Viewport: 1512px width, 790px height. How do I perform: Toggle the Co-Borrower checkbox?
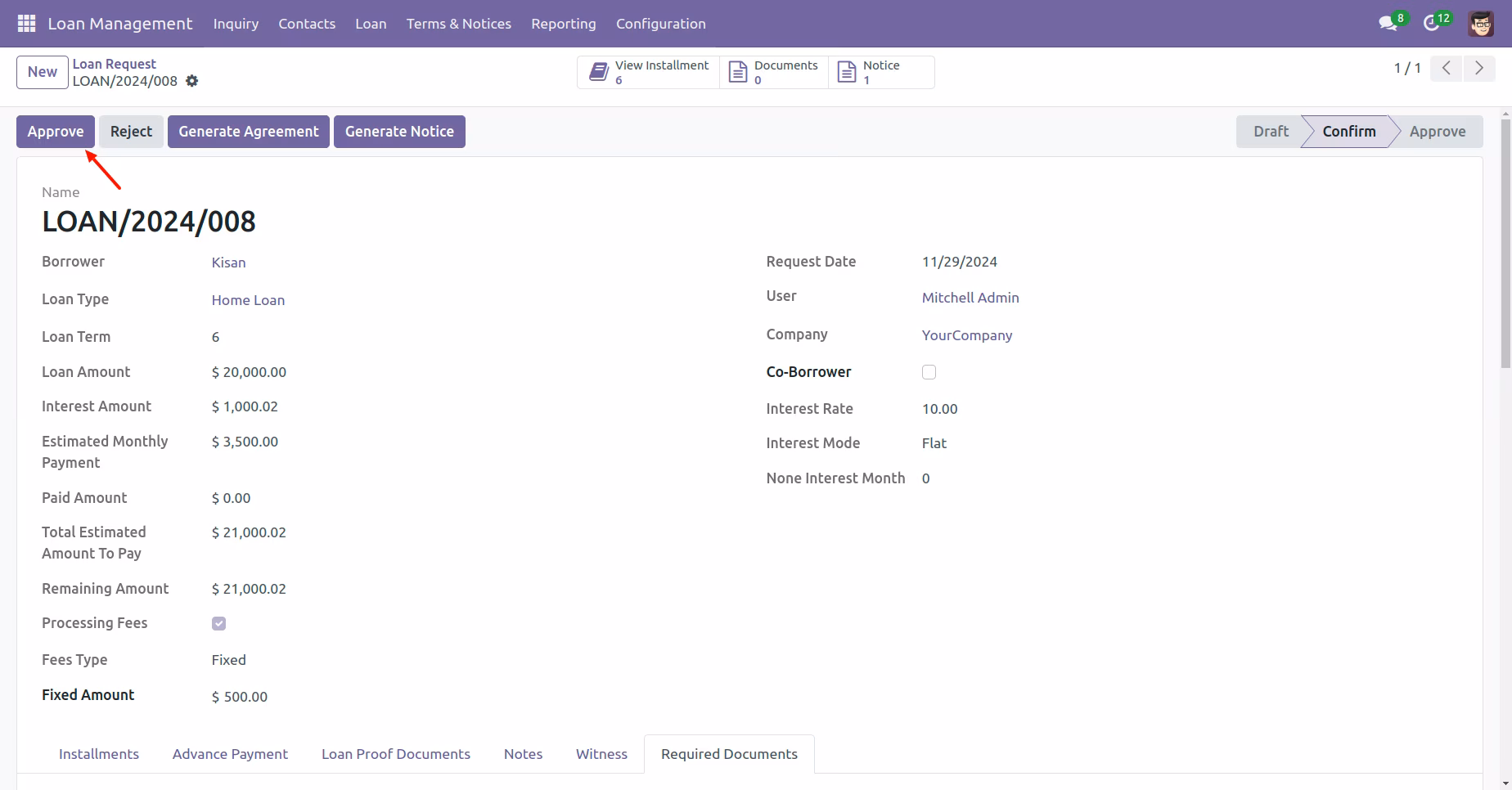(929, 372)
